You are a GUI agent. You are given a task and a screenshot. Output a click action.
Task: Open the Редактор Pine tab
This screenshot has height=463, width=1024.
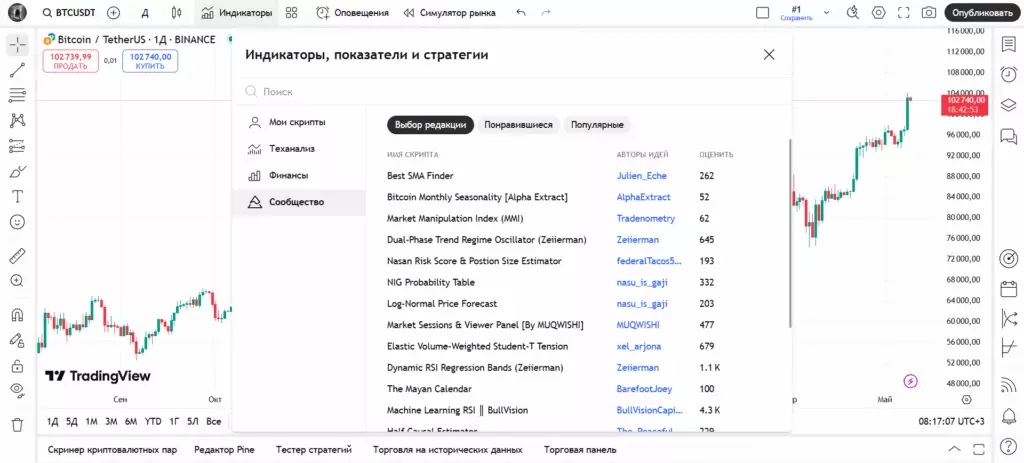click(224, 450)
